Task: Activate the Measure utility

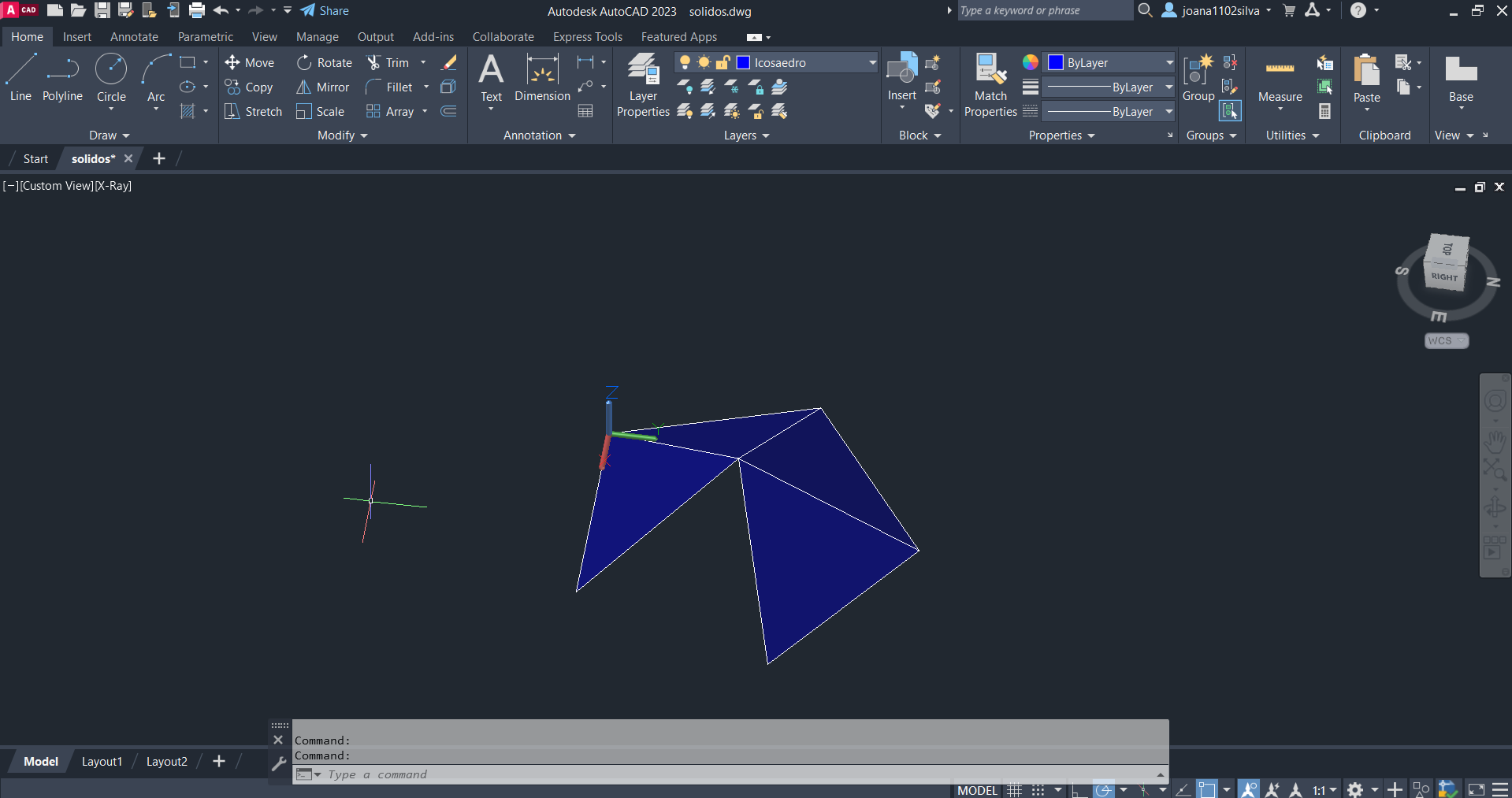Action: [1280, 79]
